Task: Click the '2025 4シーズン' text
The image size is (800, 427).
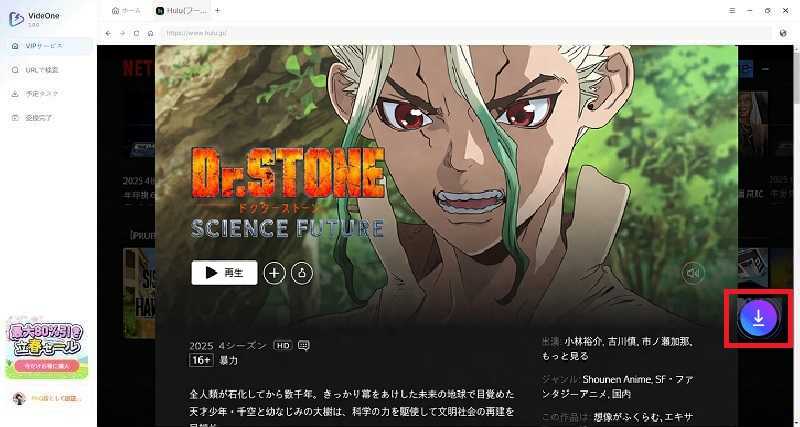Action: coord(228,346)
